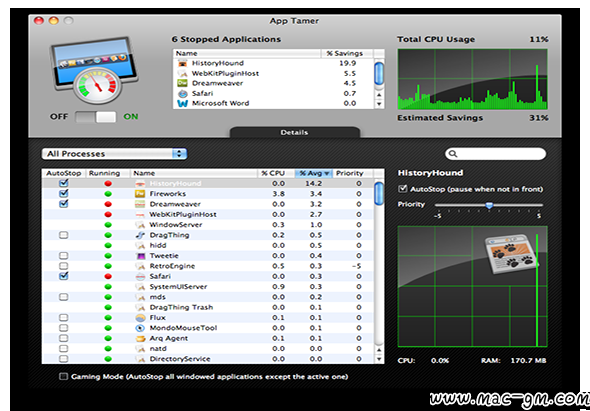Image resolution: width=590 pixels, height=411 pixels.
Task: Click the Microsoft Word icon in list
Action: (x=182, y=103)
